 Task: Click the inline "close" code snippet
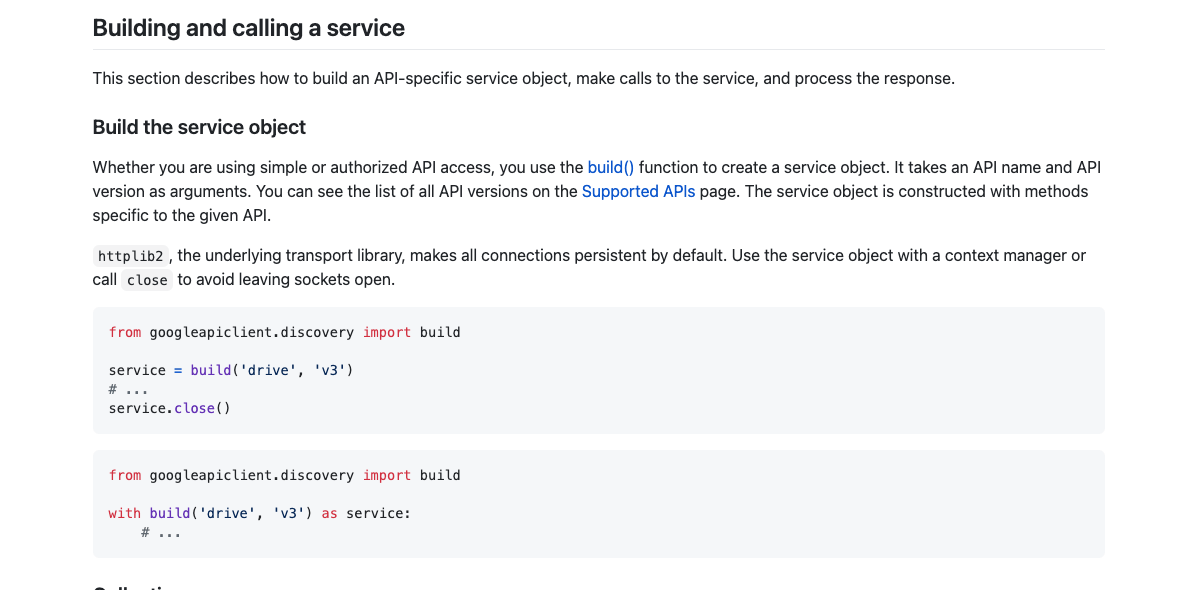(x=147, y=280)
